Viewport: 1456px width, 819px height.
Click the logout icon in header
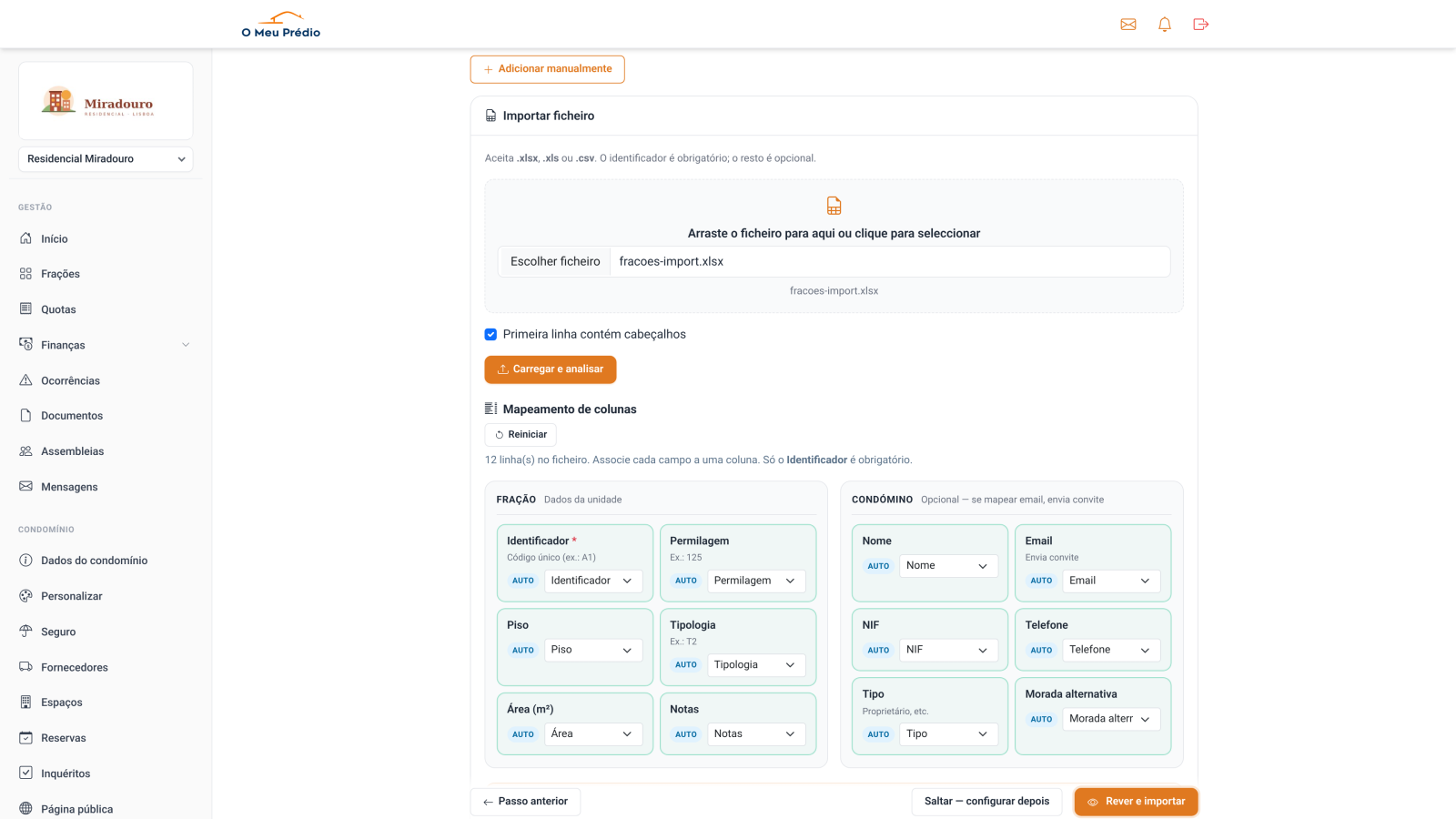[x=1201, y=25]
